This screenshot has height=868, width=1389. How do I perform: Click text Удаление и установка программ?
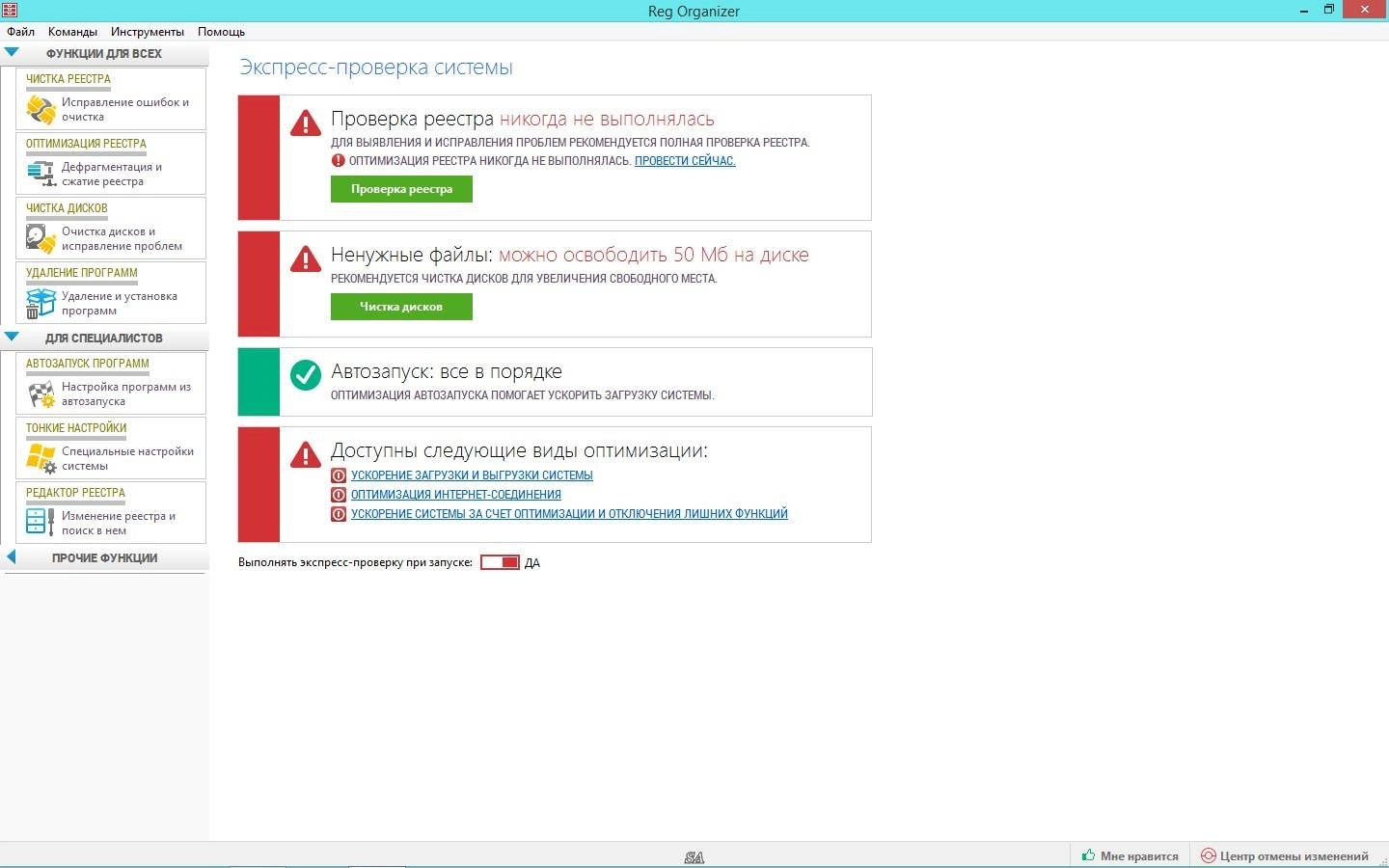coord(120,303)
